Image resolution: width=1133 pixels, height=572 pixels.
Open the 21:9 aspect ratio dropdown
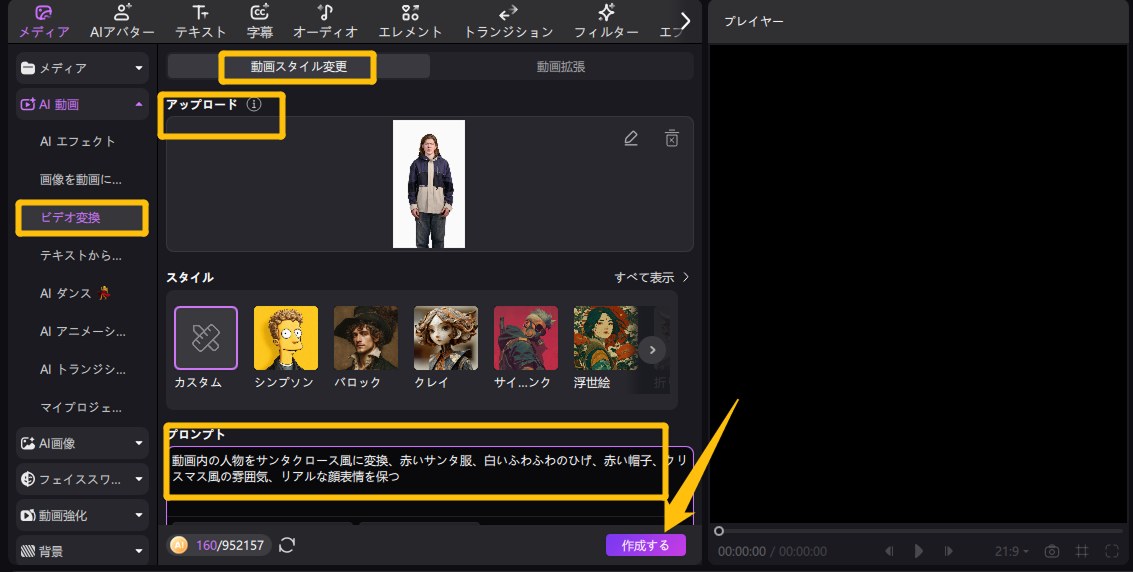(1011, 551)
